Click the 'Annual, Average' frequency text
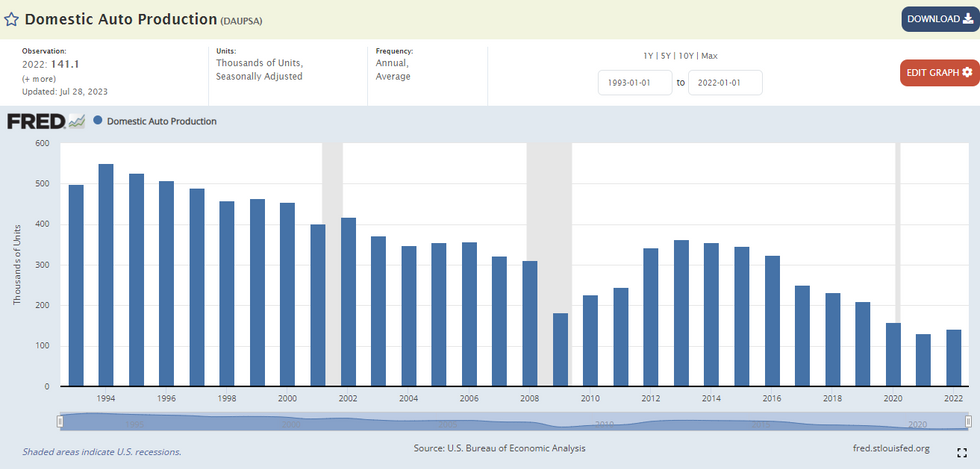This screenshot has height=469, width=980. [x=393, y=70]
